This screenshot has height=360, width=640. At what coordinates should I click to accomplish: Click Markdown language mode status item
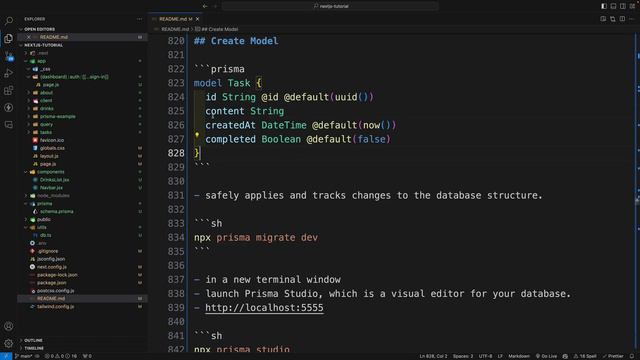[x=518, y=356]
